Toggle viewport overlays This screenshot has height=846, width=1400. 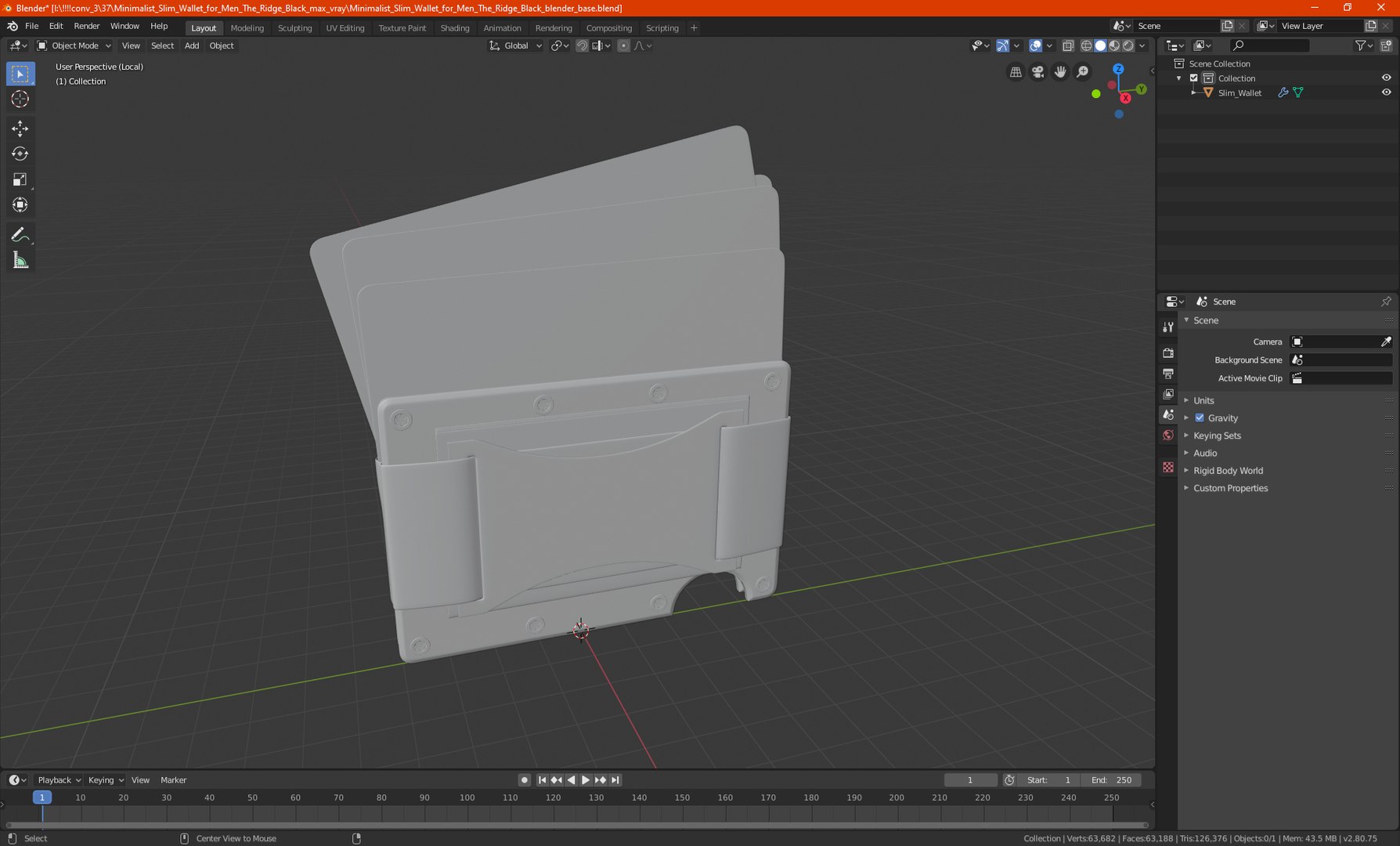pos(1035,45)
